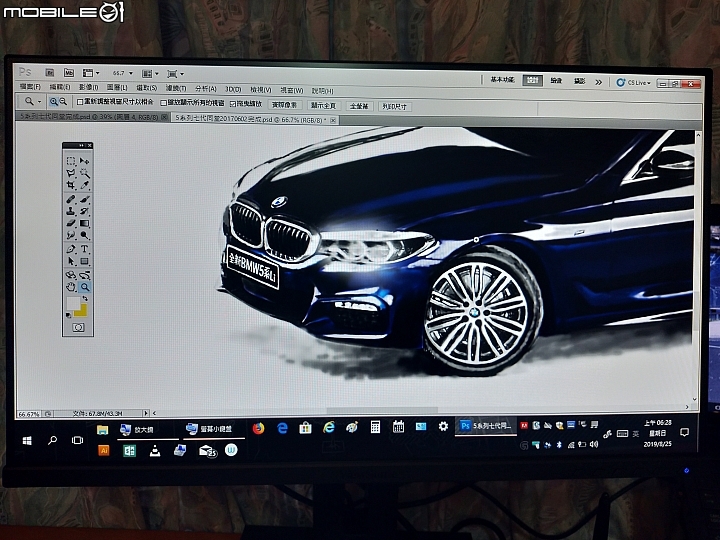Uncheck the scrubby zoom checkbox
Screen dimensions: 720x540
coord(233,104)
